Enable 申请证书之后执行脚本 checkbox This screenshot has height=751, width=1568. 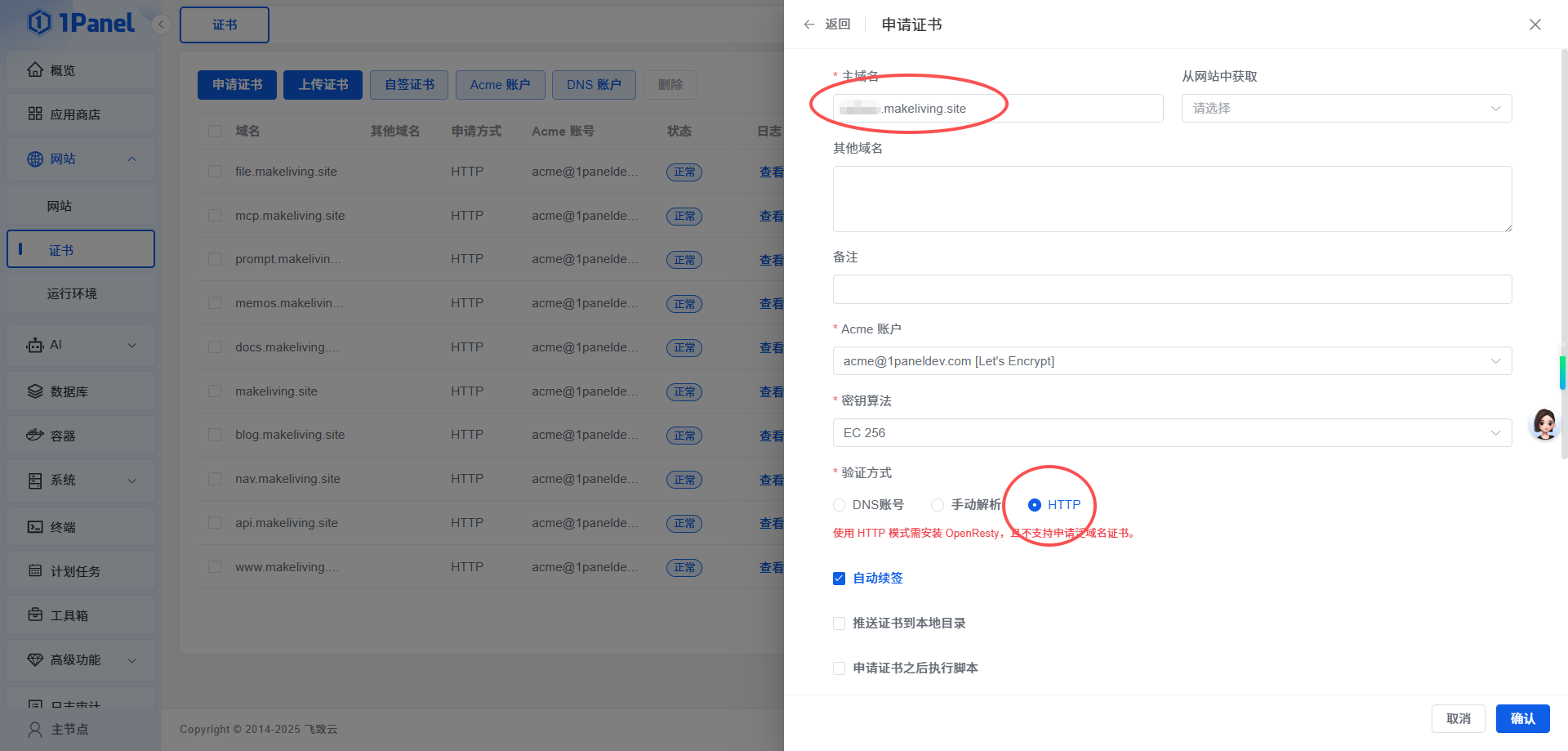[x=839, y=668]
